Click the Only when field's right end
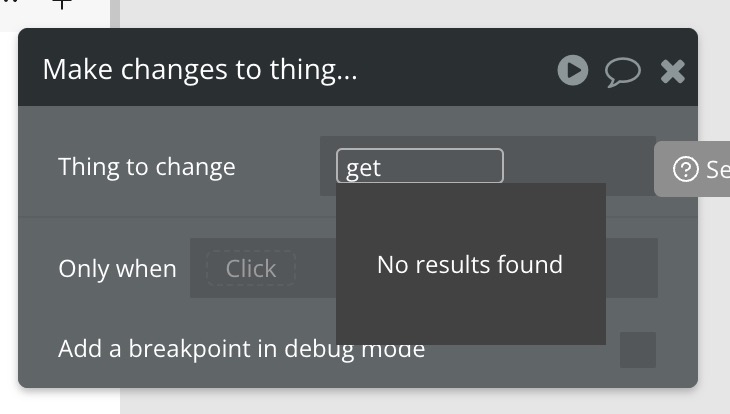The width and height of the screenshot is (730, 414). point(632,268)
